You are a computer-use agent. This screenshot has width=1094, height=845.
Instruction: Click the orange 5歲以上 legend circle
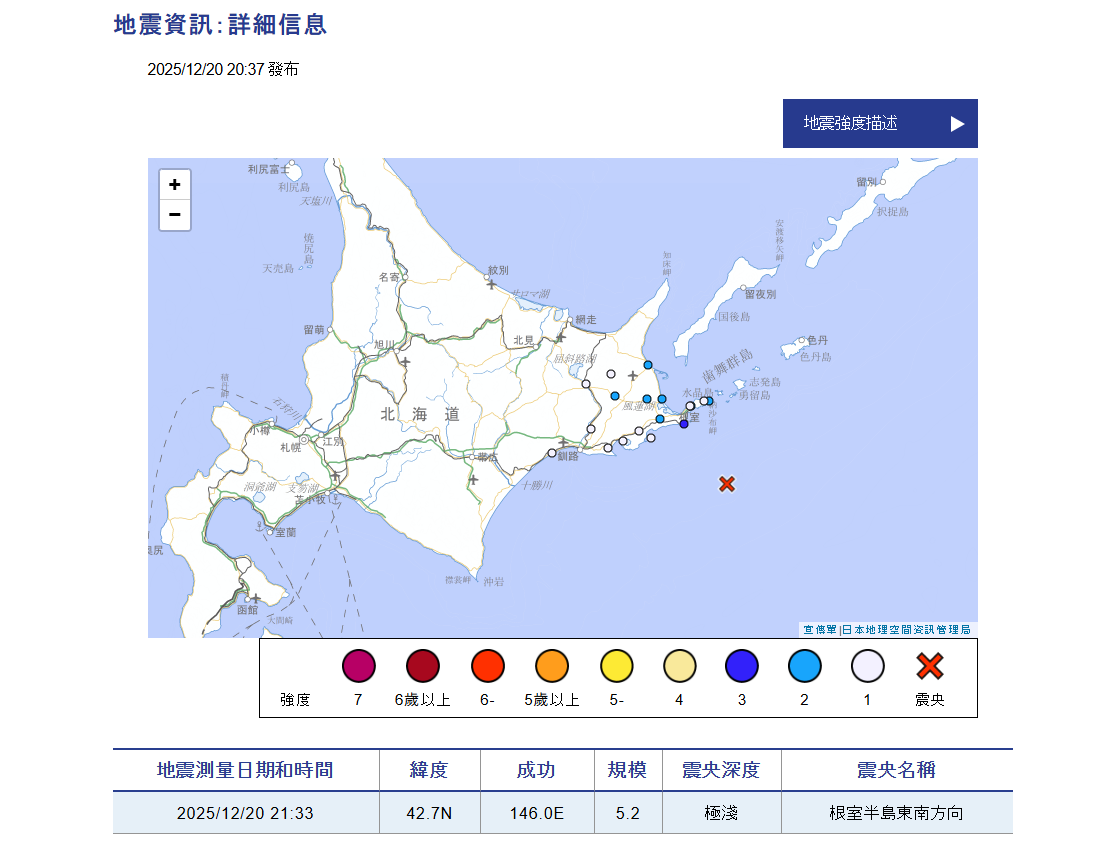pos(551,665)
